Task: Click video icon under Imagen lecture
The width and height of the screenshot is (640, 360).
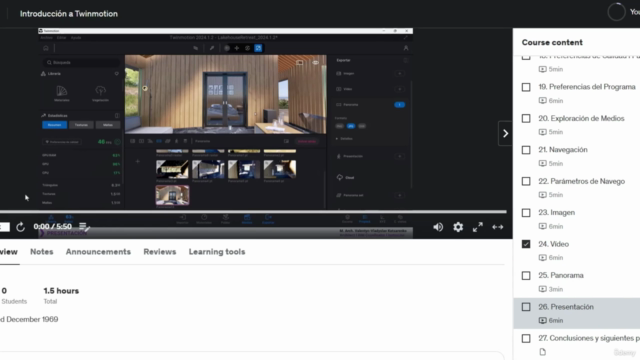Action: (542, 226)
